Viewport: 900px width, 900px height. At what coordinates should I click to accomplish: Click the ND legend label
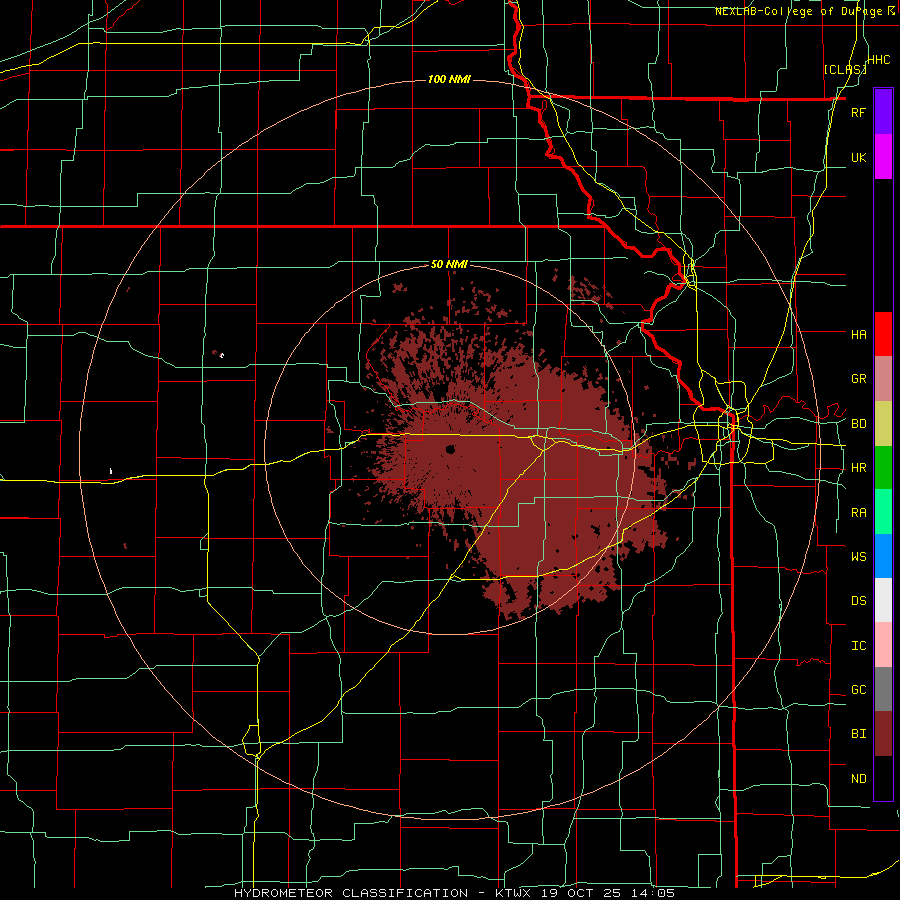click(x=858, y=779)
